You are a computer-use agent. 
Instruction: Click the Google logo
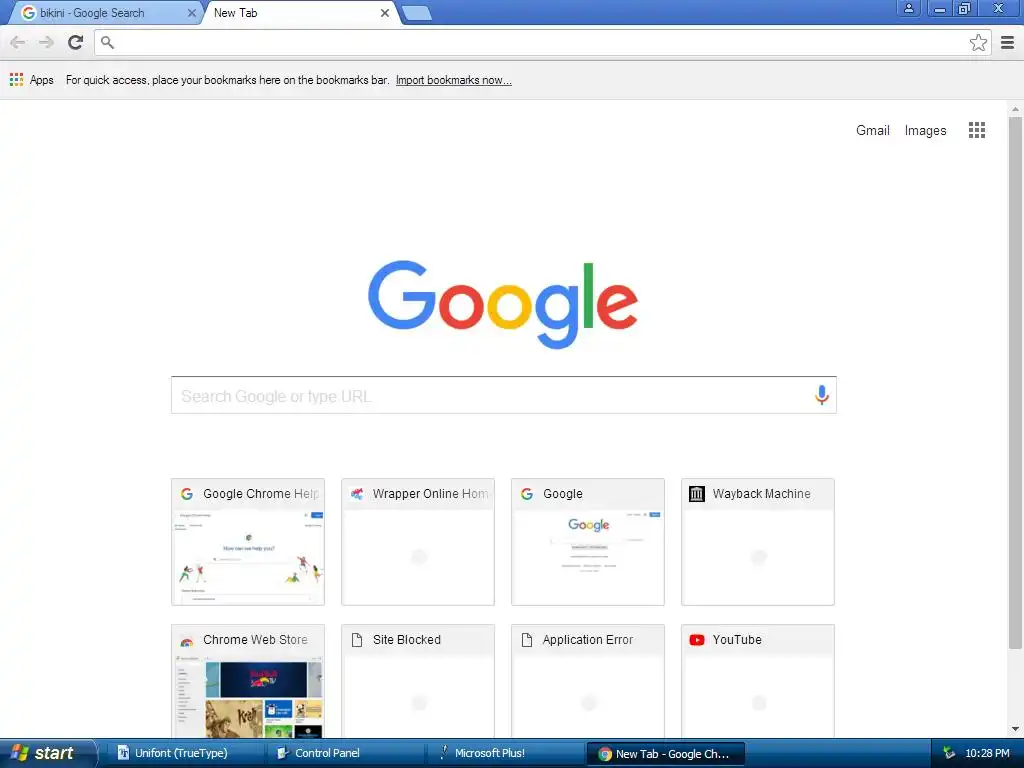(x=503, y=304)
